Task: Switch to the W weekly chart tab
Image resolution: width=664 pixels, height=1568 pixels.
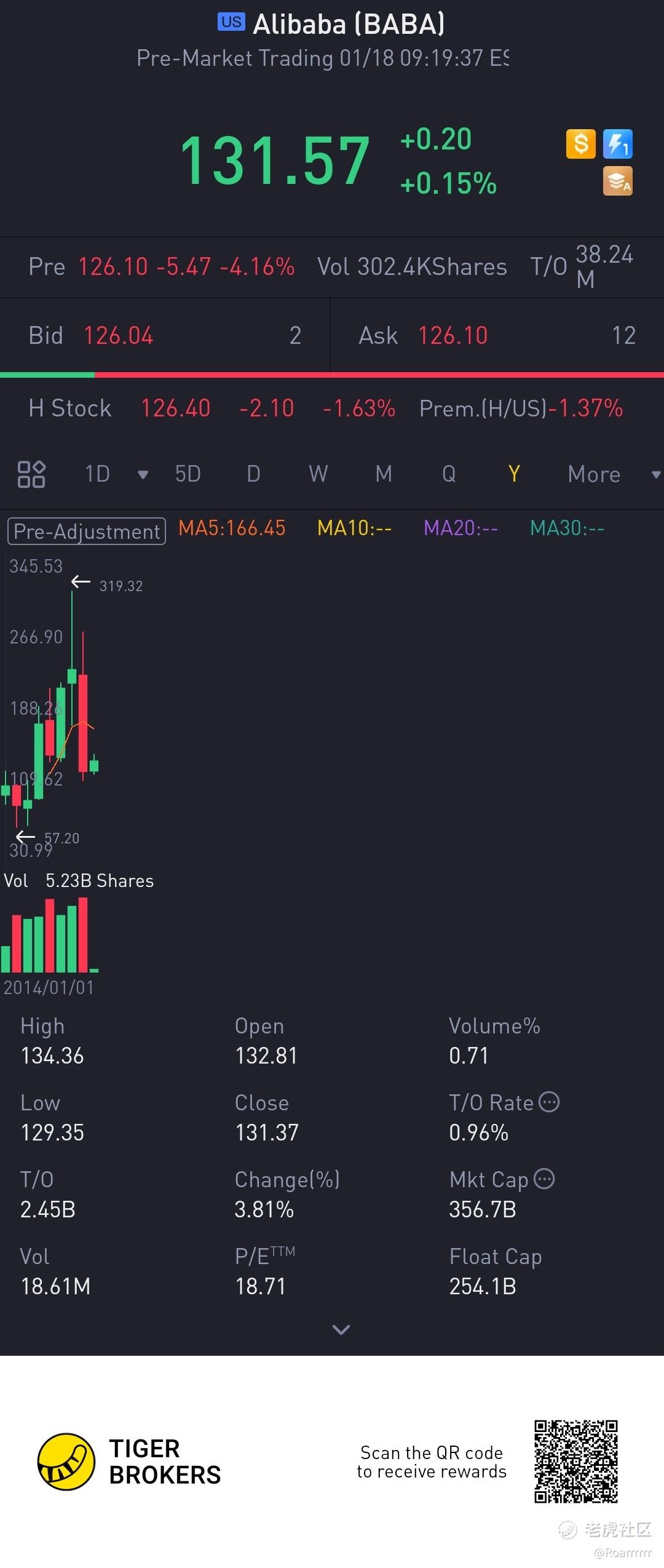Action: 318,474
